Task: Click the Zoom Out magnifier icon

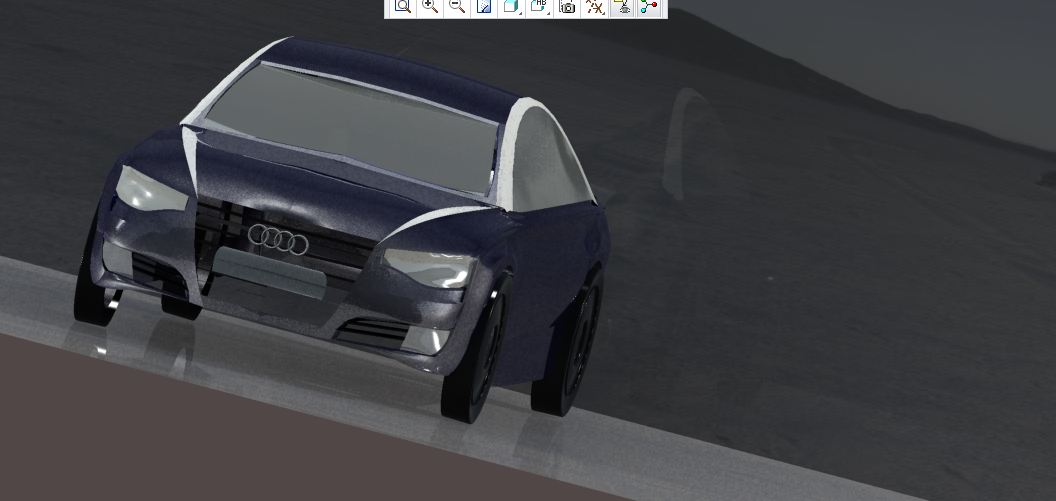Action: [x=457, y=7]
